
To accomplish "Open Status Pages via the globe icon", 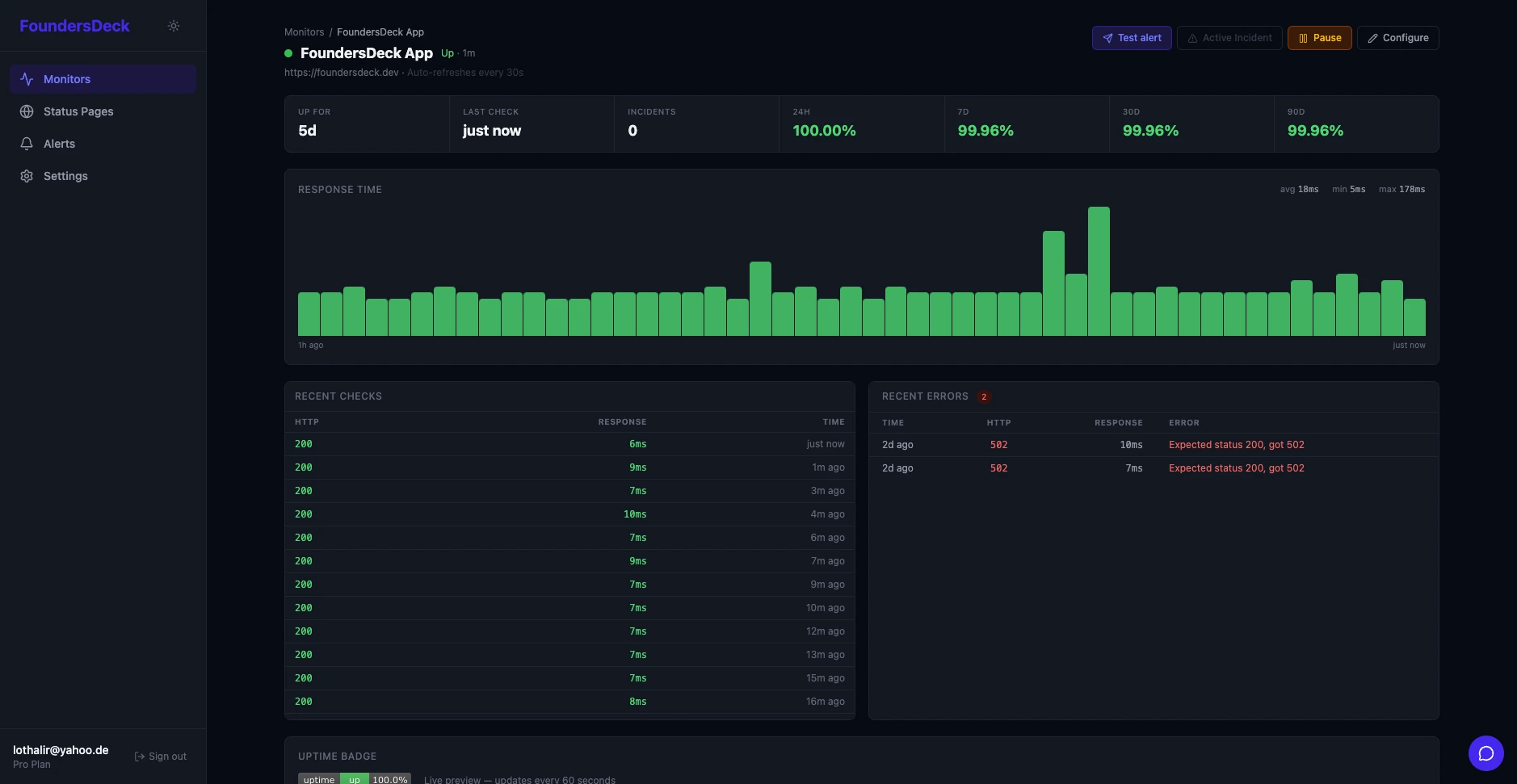I will coord(27,111).
